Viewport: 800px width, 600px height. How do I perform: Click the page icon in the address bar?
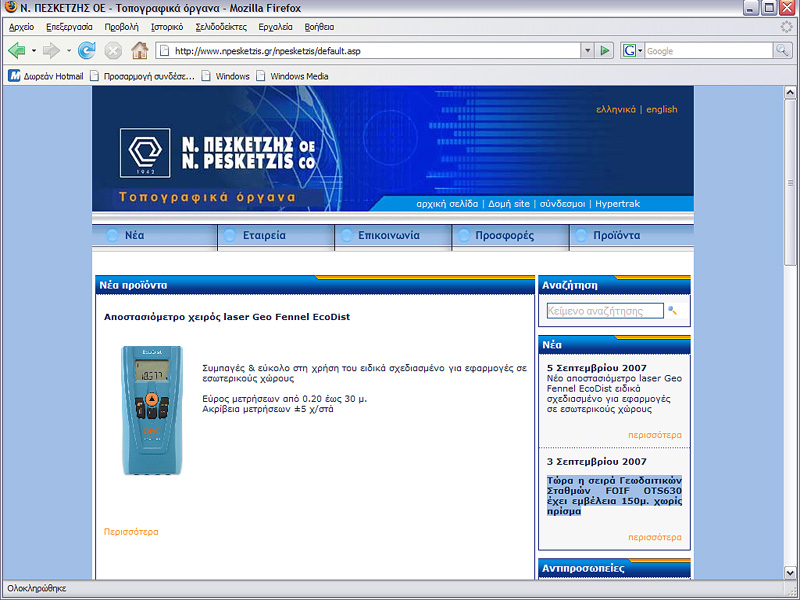[x=164, y=51]
